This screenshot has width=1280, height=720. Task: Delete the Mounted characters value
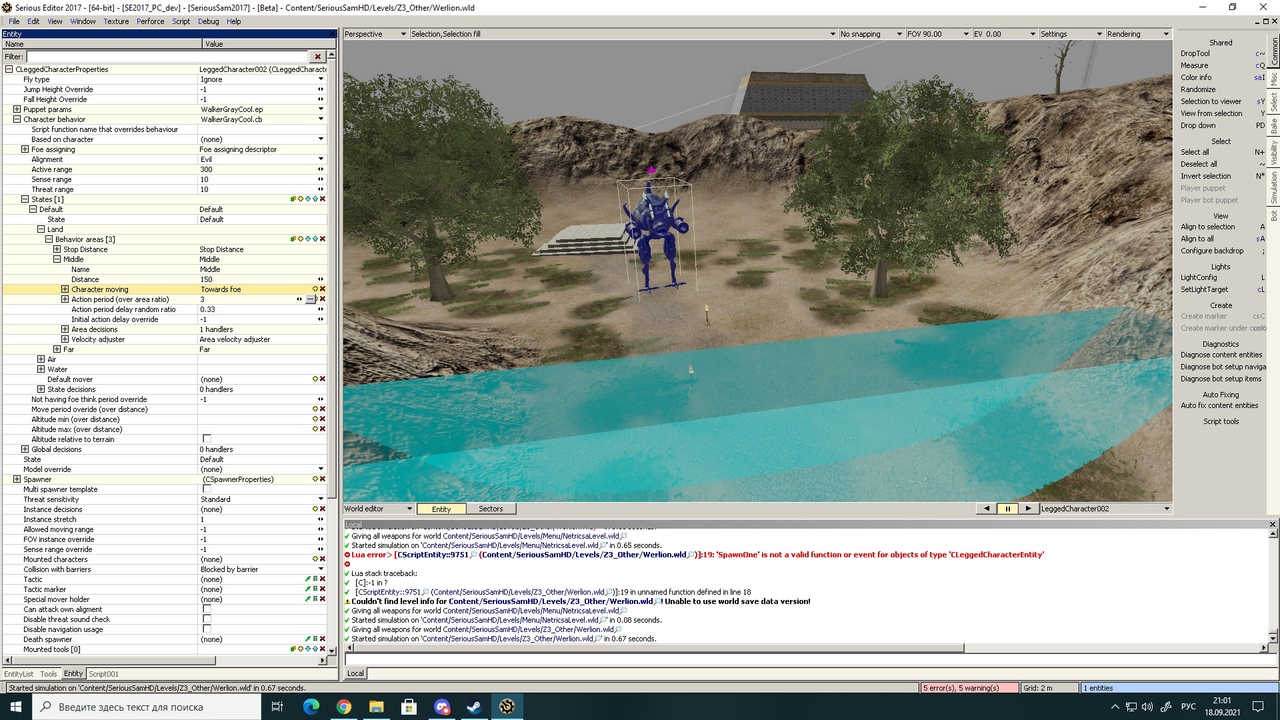click(x=322, y=559)
